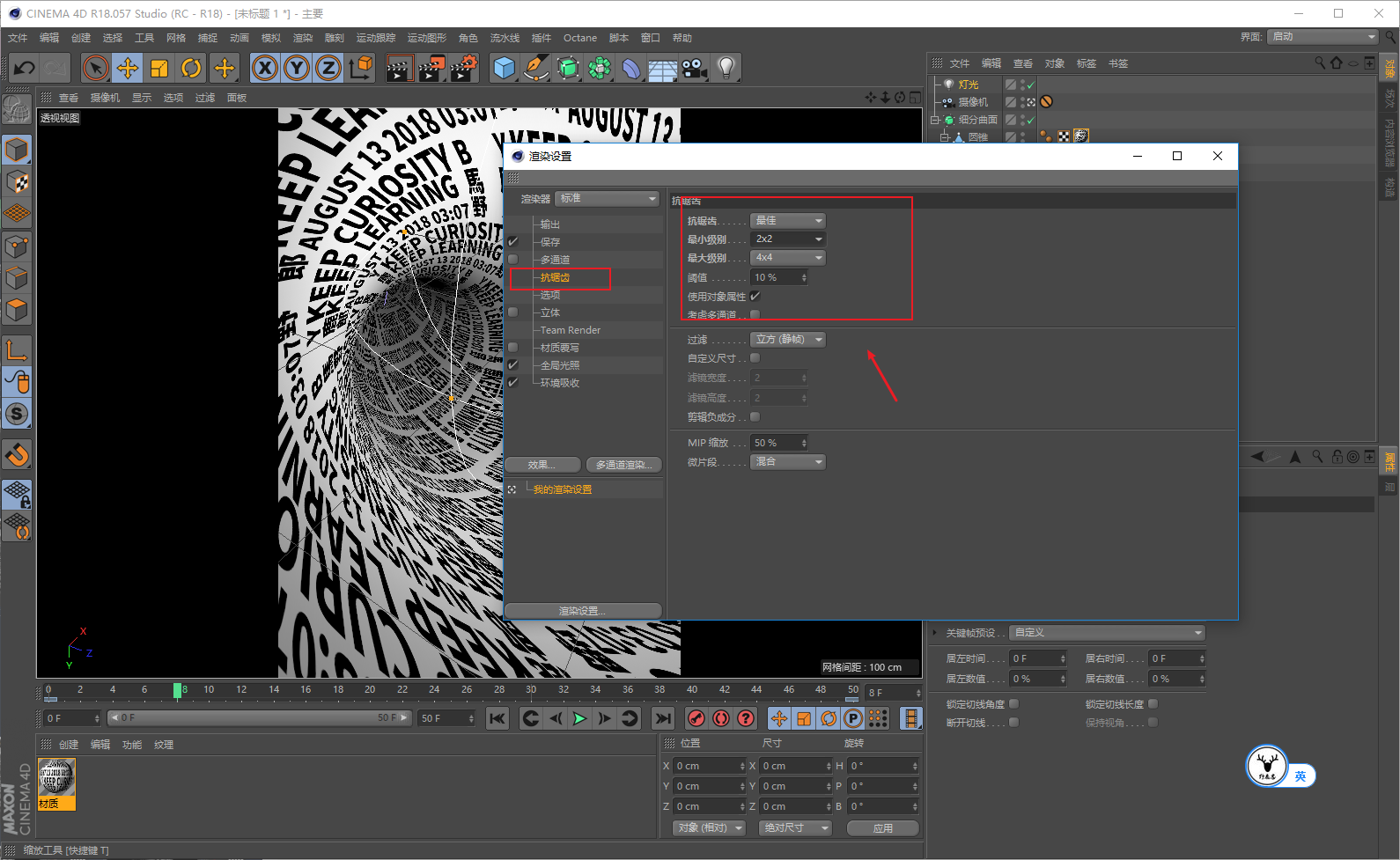
Task: Open the 过滤 filter dropdown
Action: [x=788, y=340]
